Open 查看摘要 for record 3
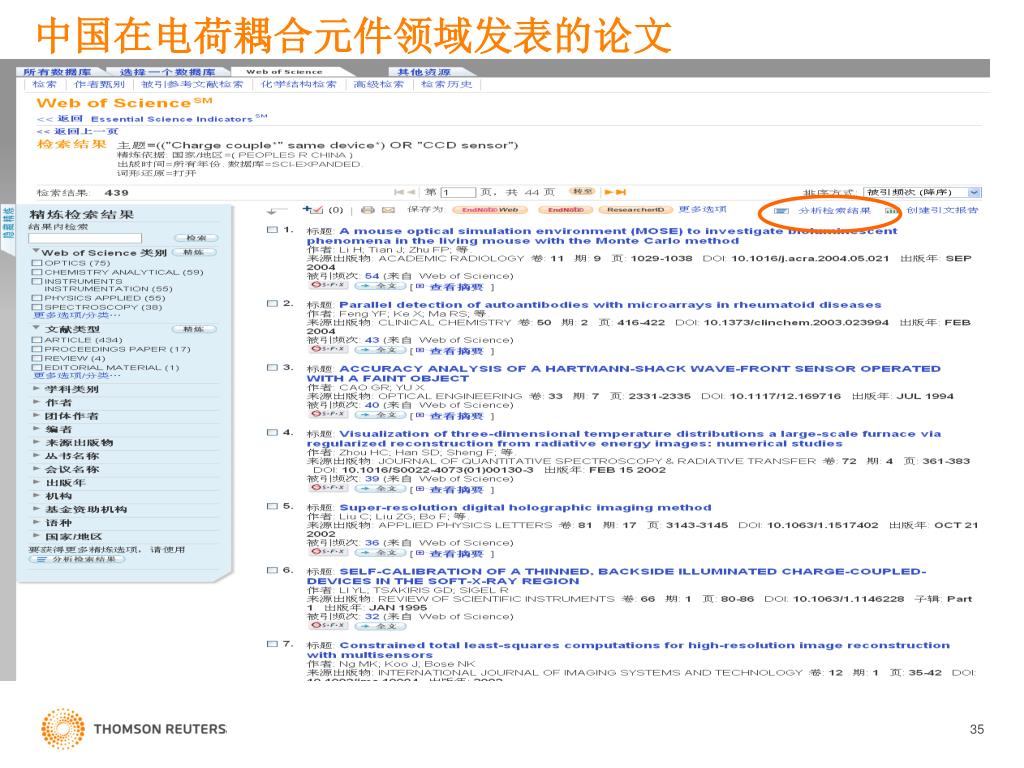1024x768 pixels. (x=456, y=416)
